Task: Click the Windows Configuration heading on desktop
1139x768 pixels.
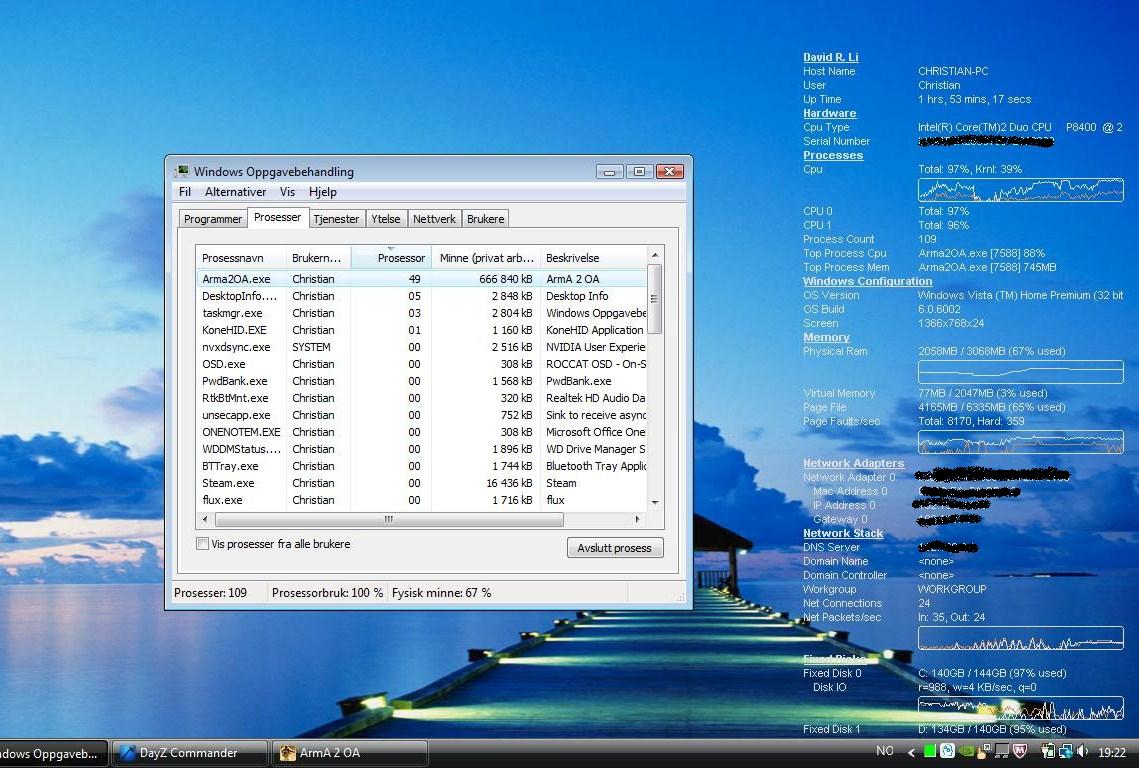Action: tap(867, 281)
